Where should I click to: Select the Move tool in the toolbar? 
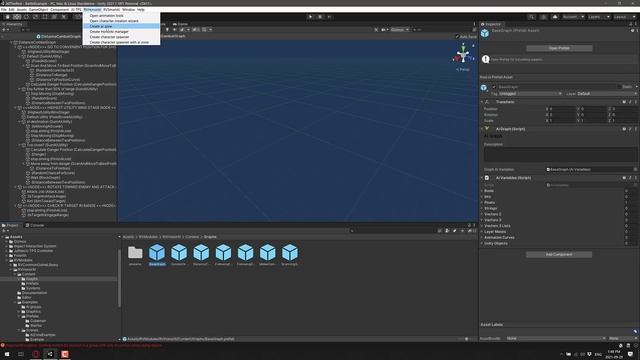pos(17,17)
